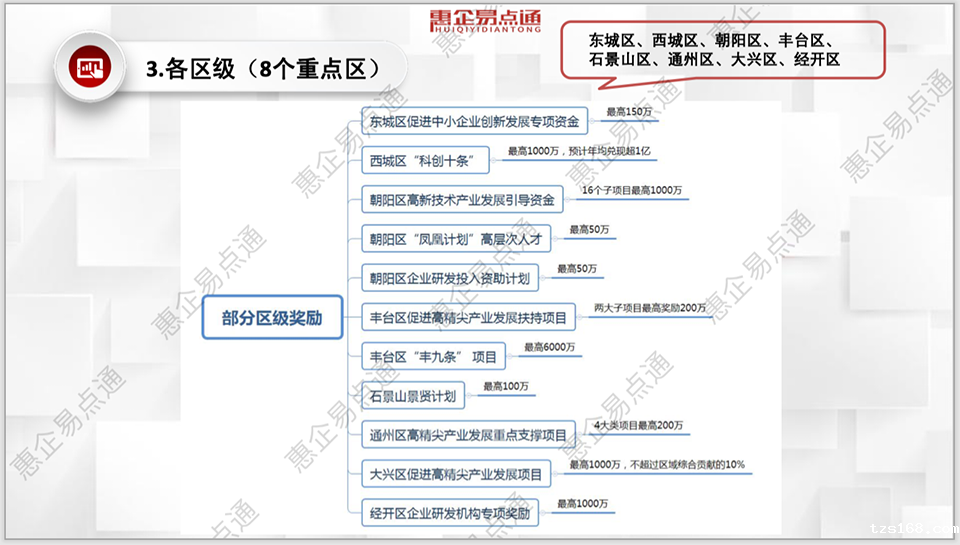The image size is (960, 545).
Task: Select the 石景山景贤计划 node
Action: click(x=412, y=396)
